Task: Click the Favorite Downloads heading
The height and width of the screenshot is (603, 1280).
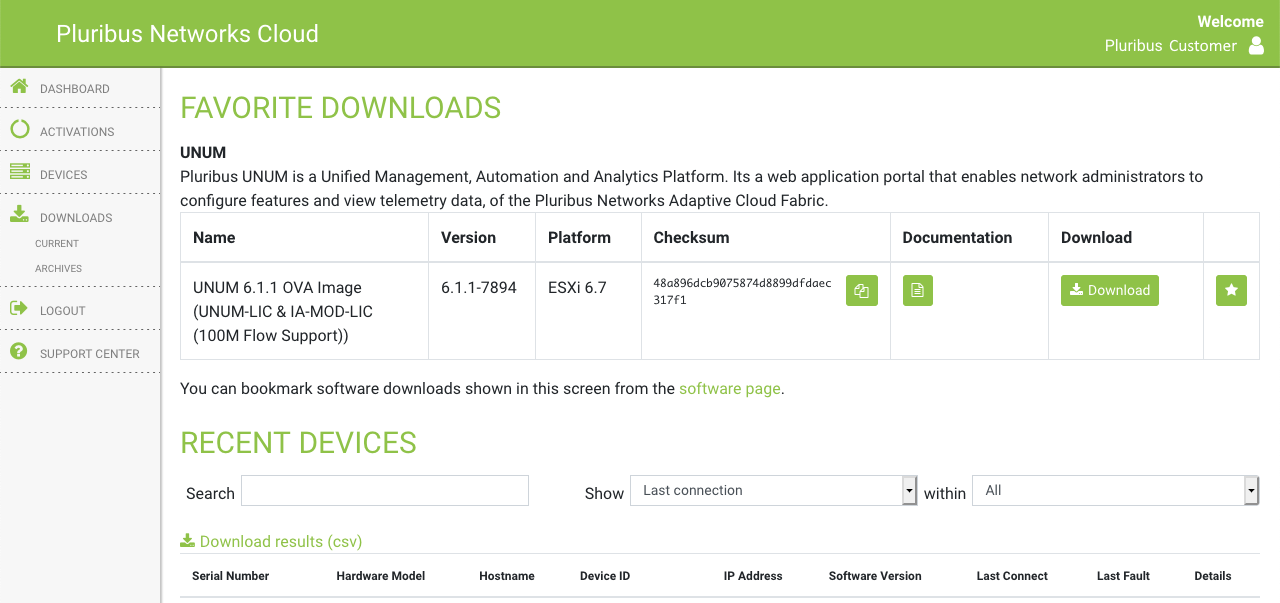Action: point(341,108)
